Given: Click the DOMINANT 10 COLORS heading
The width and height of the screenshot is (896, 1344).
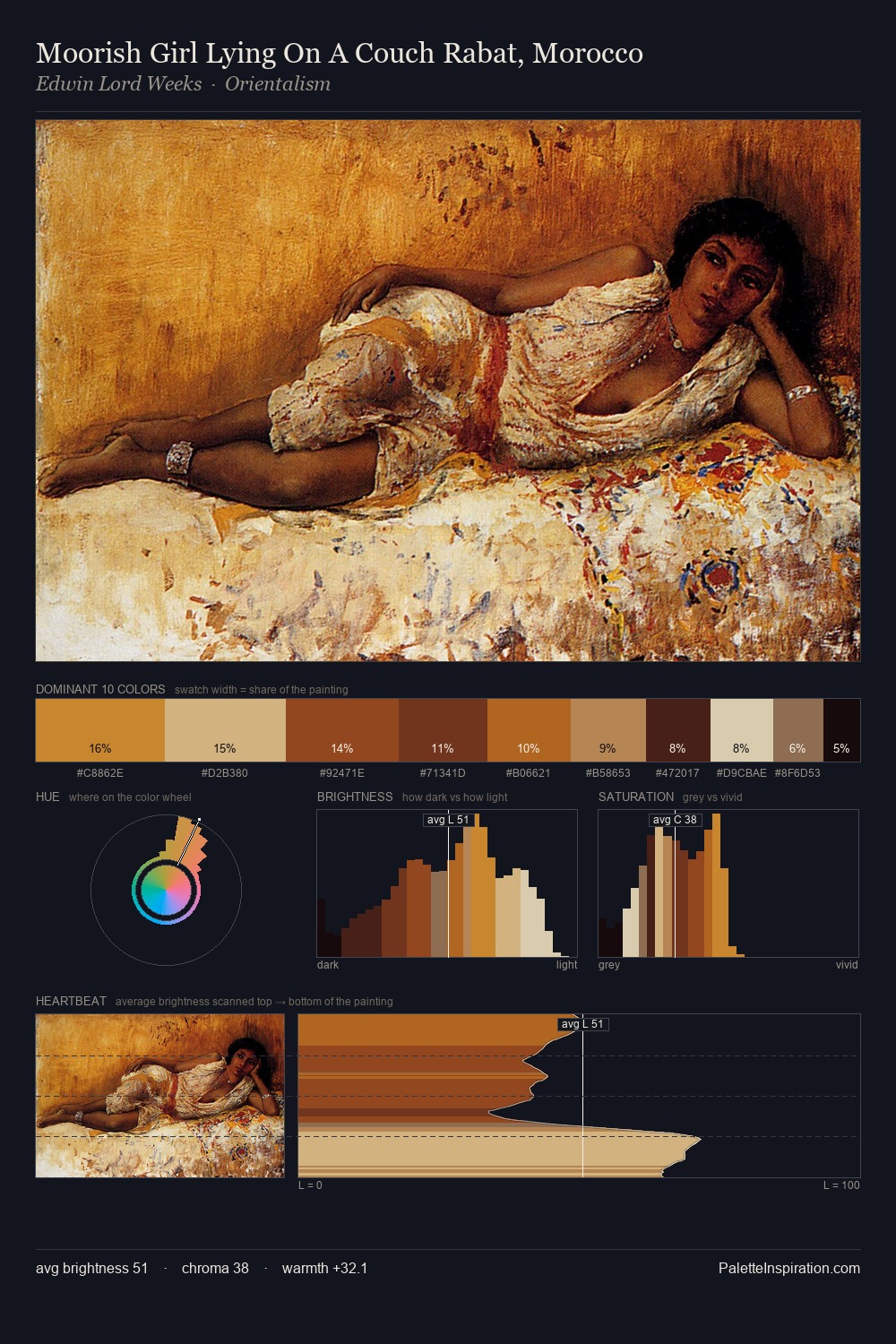Looking at the screenshot, I should [x=100, y=689].
